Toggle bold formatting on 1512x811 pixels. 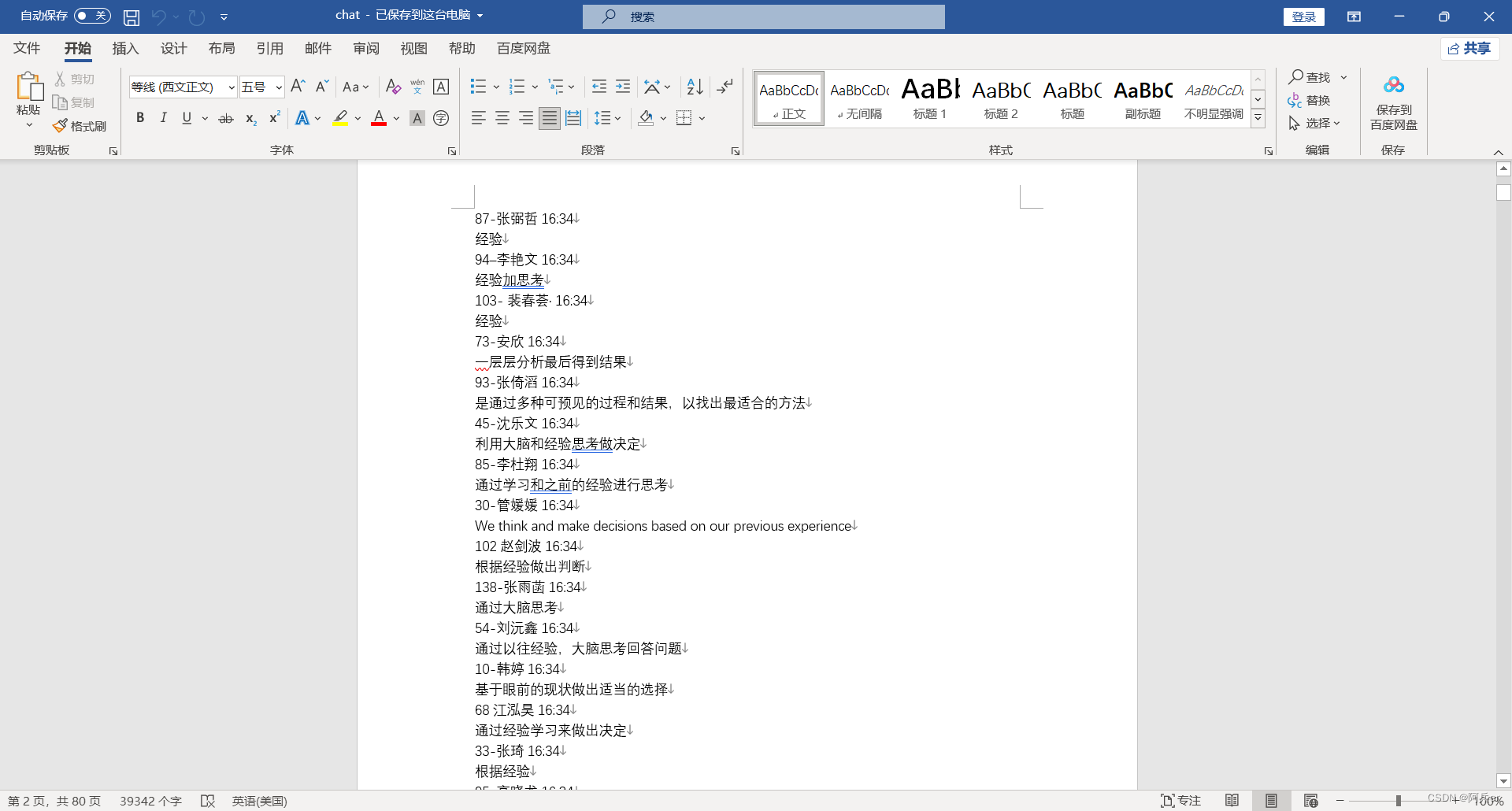click(x=140, y=118)
